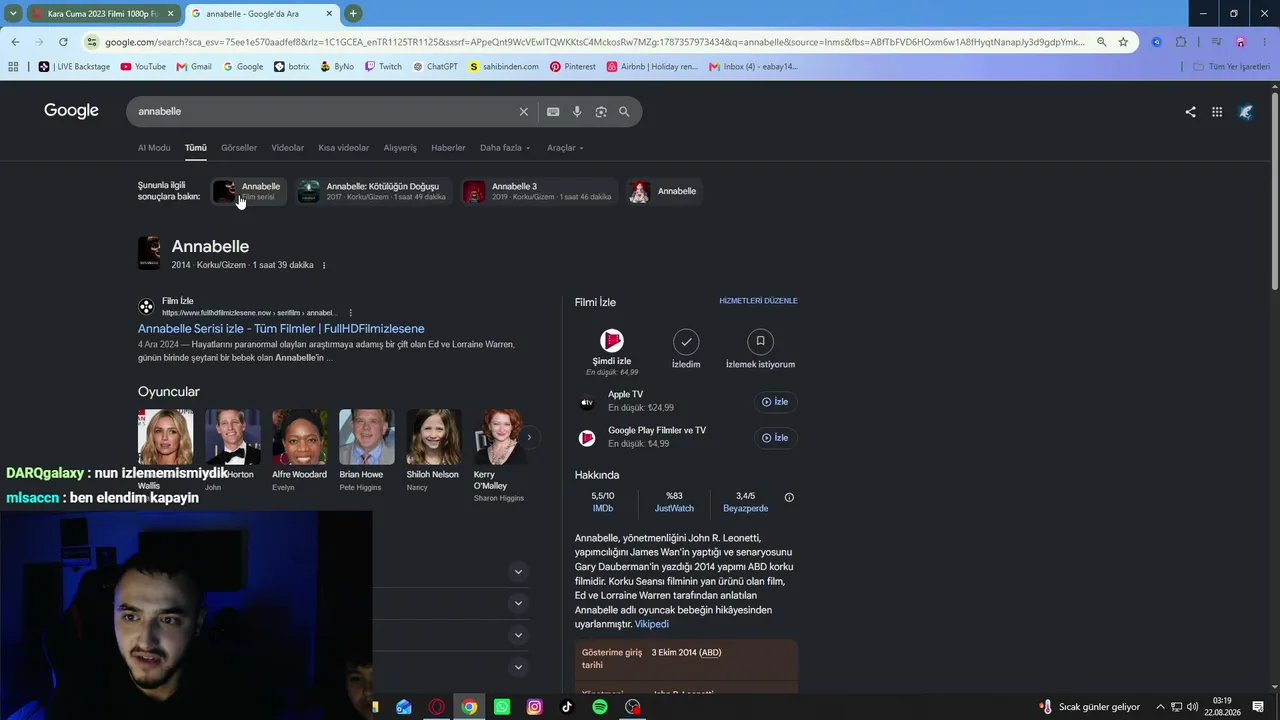
Task: Mark the film as watched (İzledim)
Action: click(x=686, y=342)
